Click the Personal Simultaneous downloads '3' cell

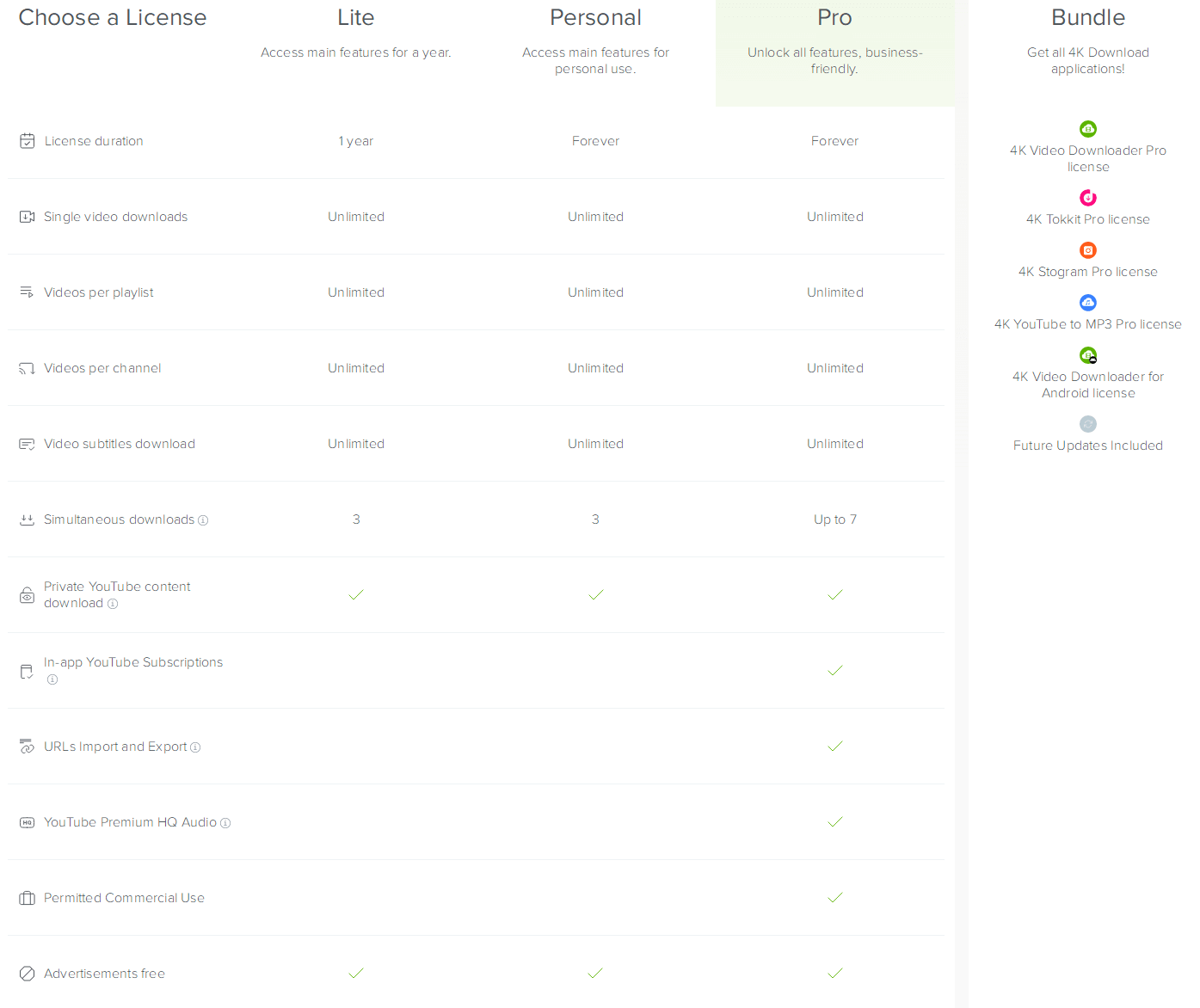click(595, 519)
